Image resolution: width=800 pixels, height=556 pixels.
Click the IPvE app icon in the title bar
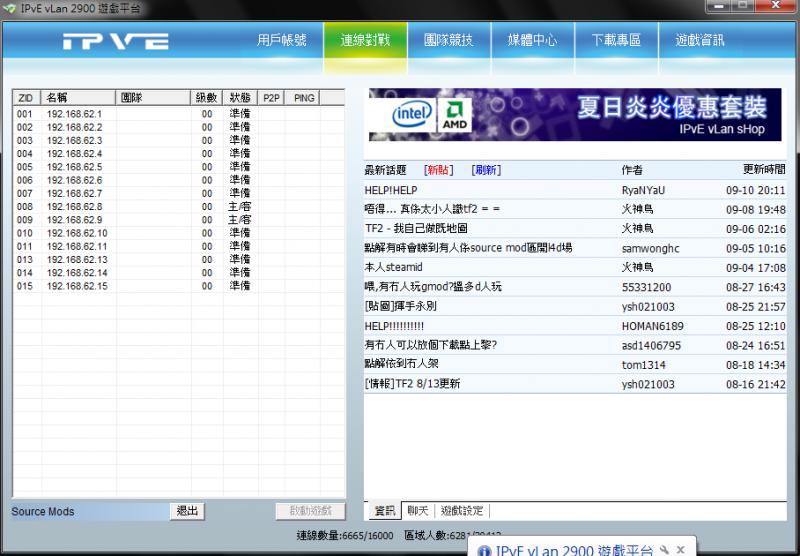pos(10,8)
